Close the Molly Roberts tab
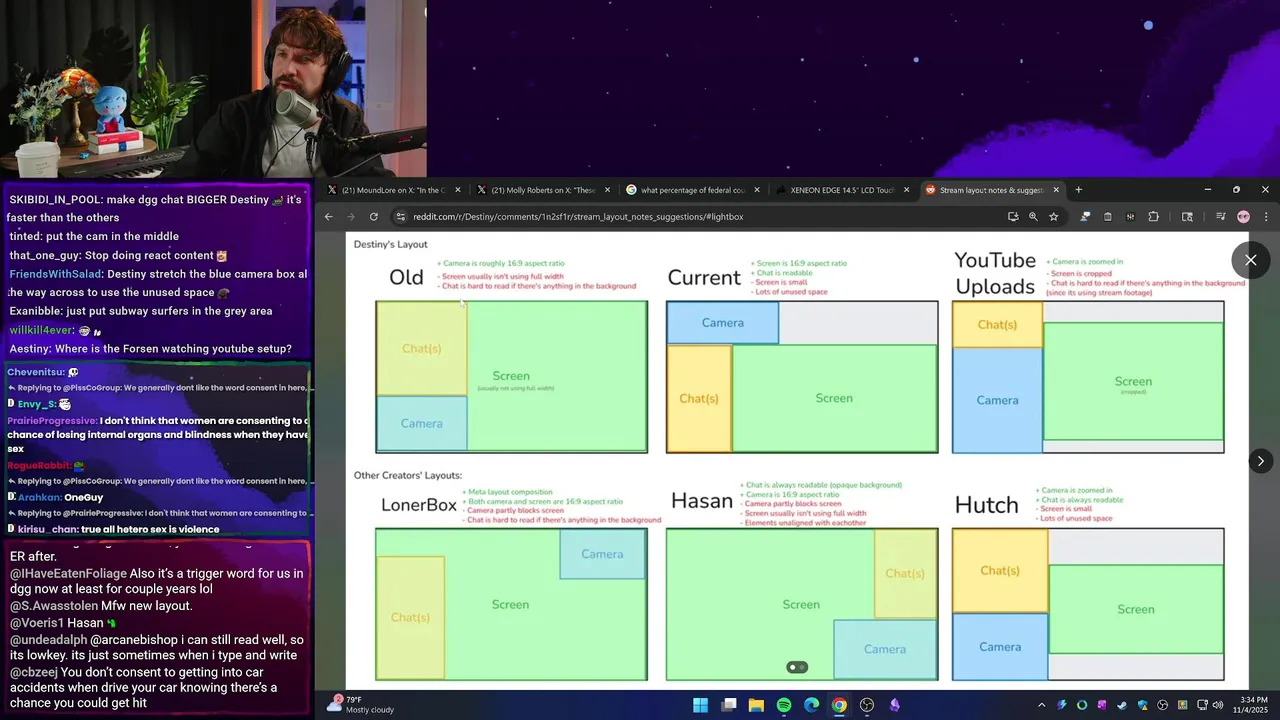Viewport: 1280px width, 720px height. (607, 190)
